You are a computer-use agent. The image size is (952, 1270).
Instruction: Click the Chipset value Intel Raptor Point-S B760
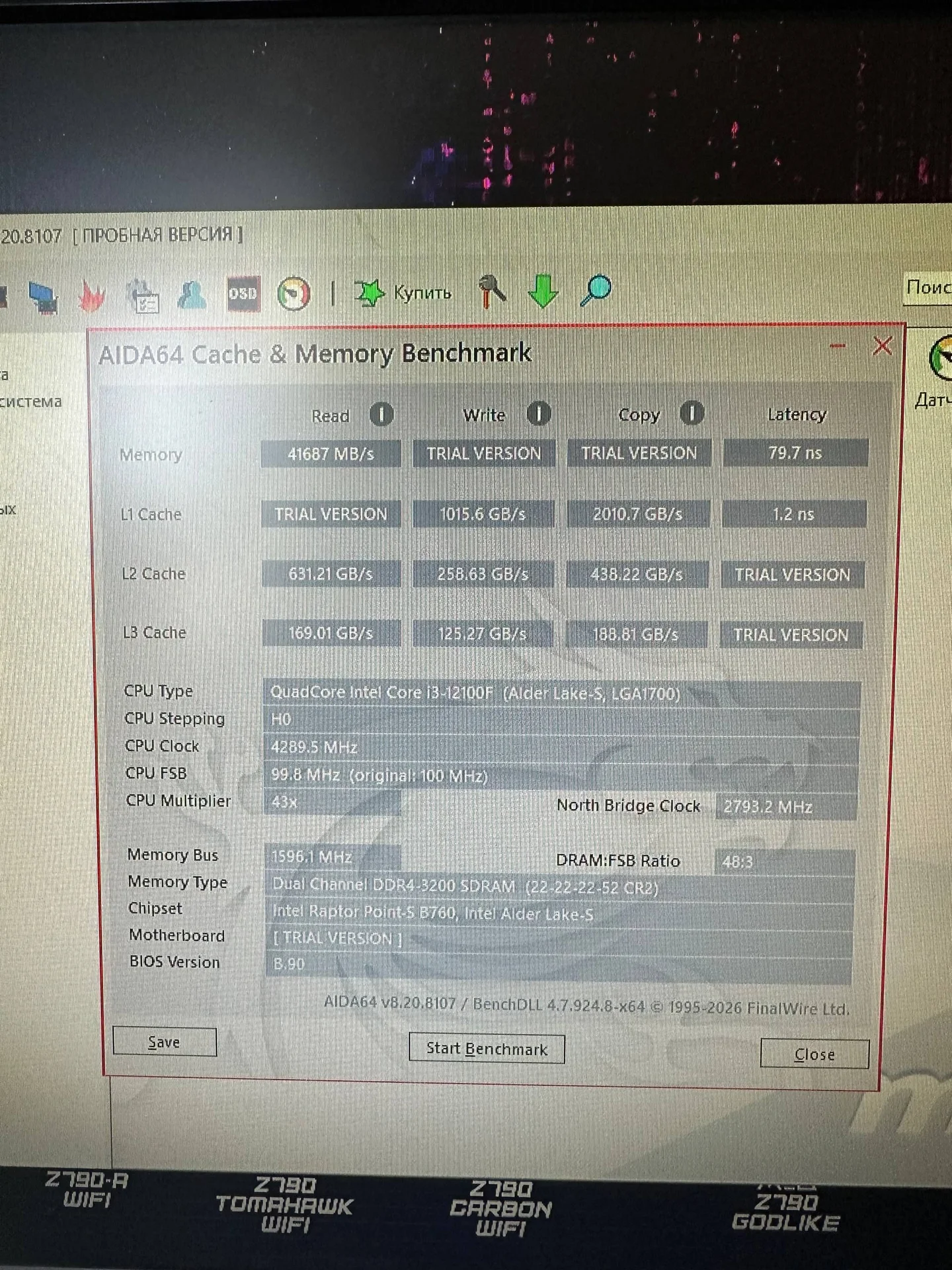pos(560,913)
